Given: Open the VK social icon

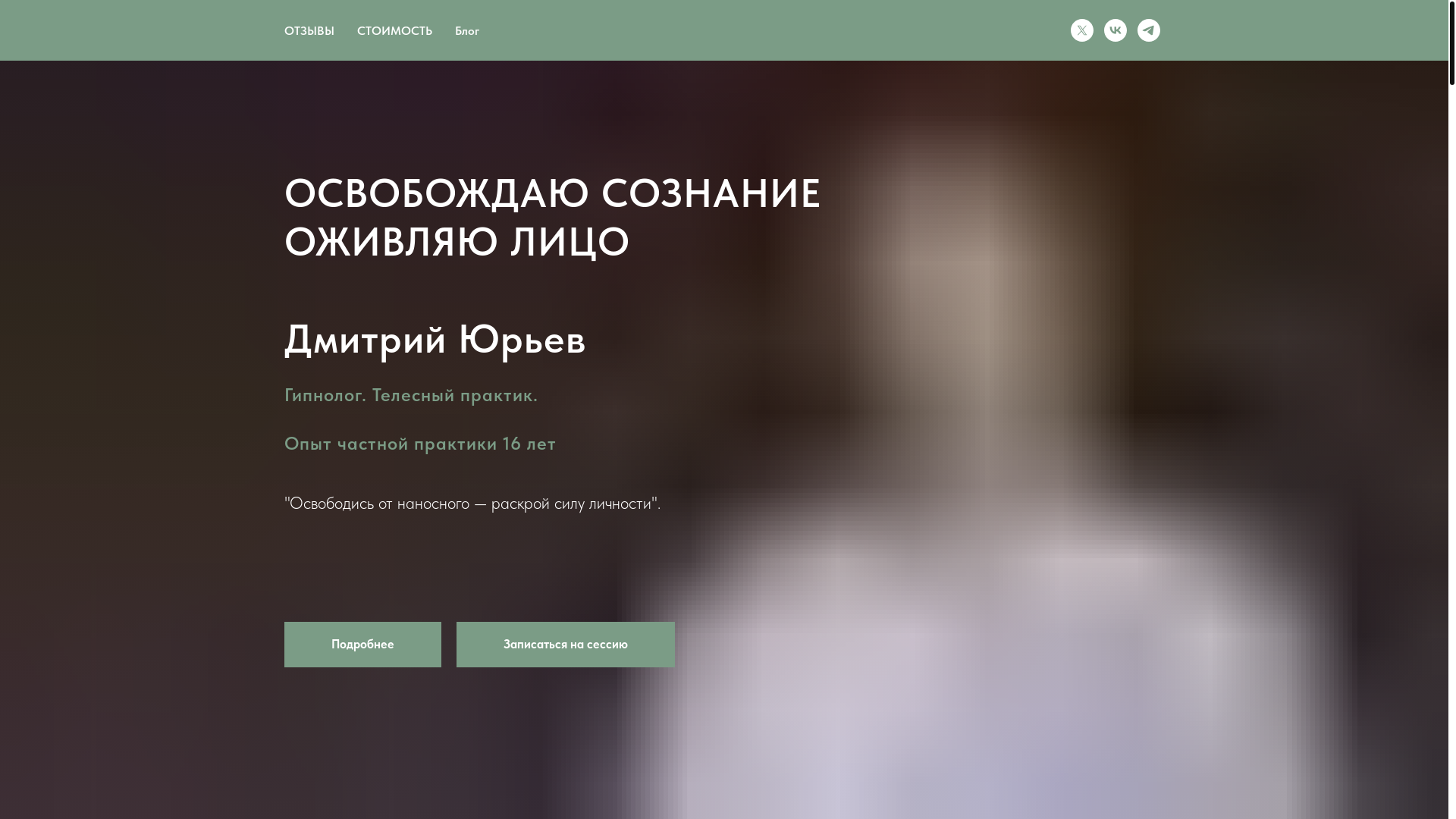Looking at the screenshot, I should pyautogui.click(x=1116, y=30).
